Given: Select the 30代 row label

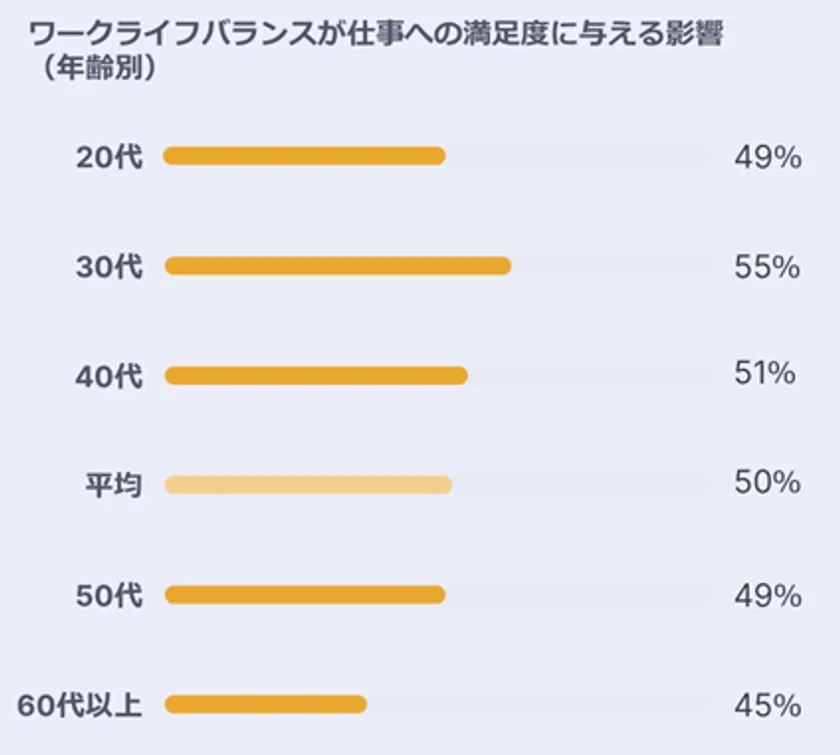Looking at the screenshot, I should 109,267.
